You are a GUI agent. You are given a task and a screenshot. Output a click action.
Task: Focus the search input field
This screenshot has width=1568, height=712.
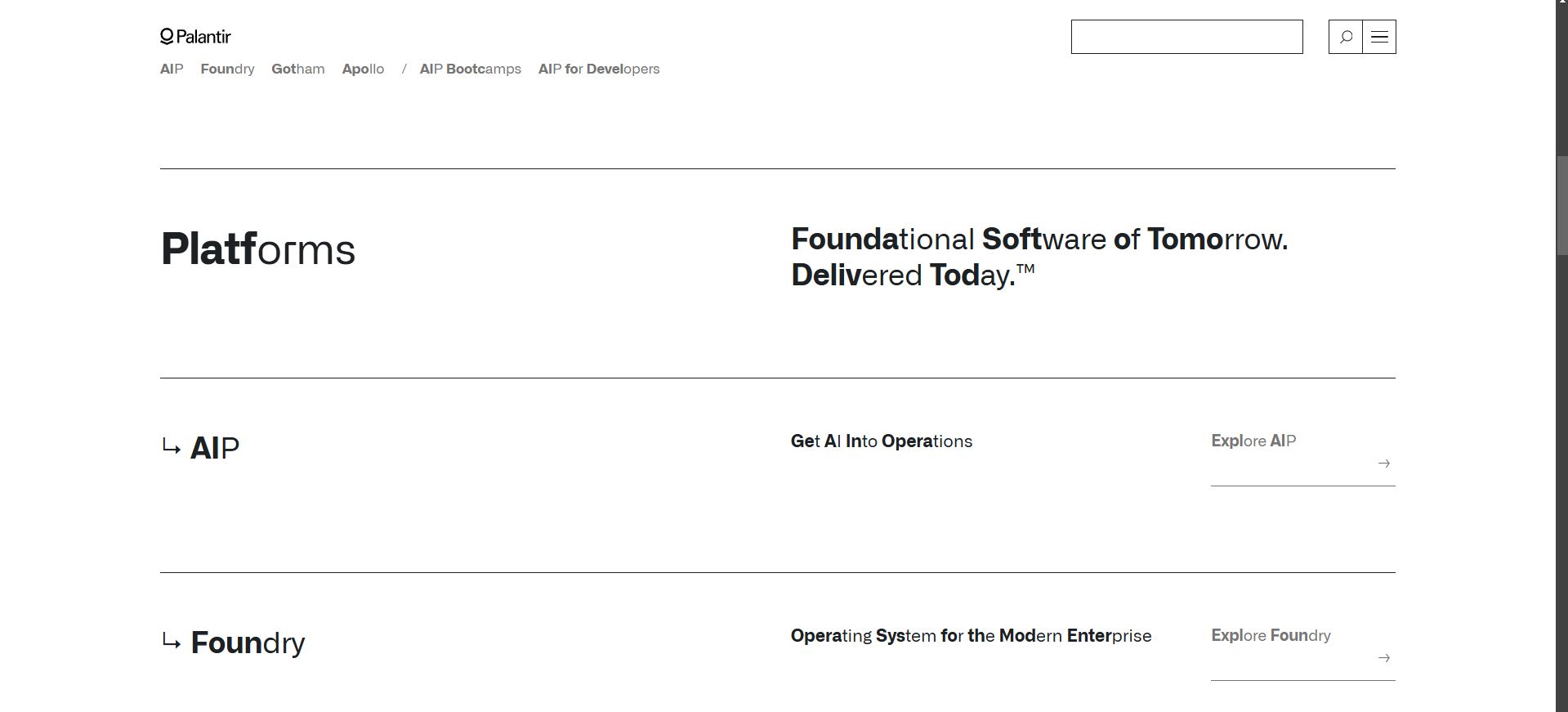[1186, 37]
